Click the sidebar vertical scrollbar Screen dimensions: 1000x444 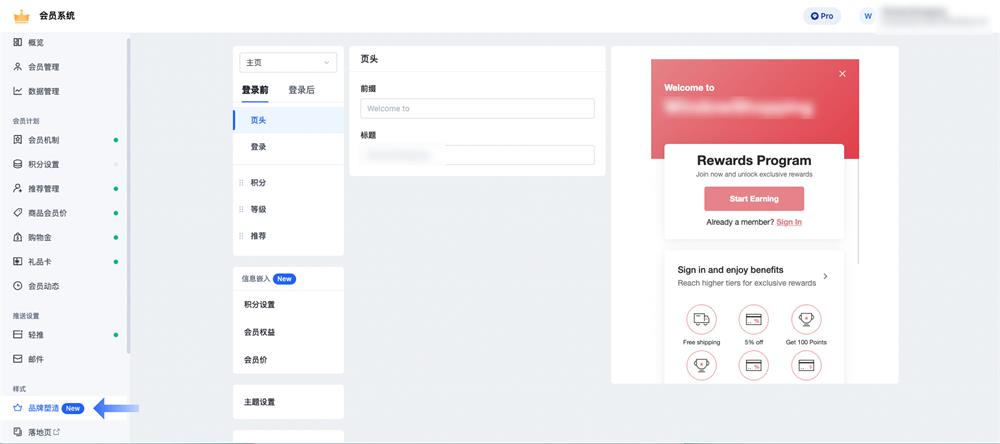pos(128,195)
